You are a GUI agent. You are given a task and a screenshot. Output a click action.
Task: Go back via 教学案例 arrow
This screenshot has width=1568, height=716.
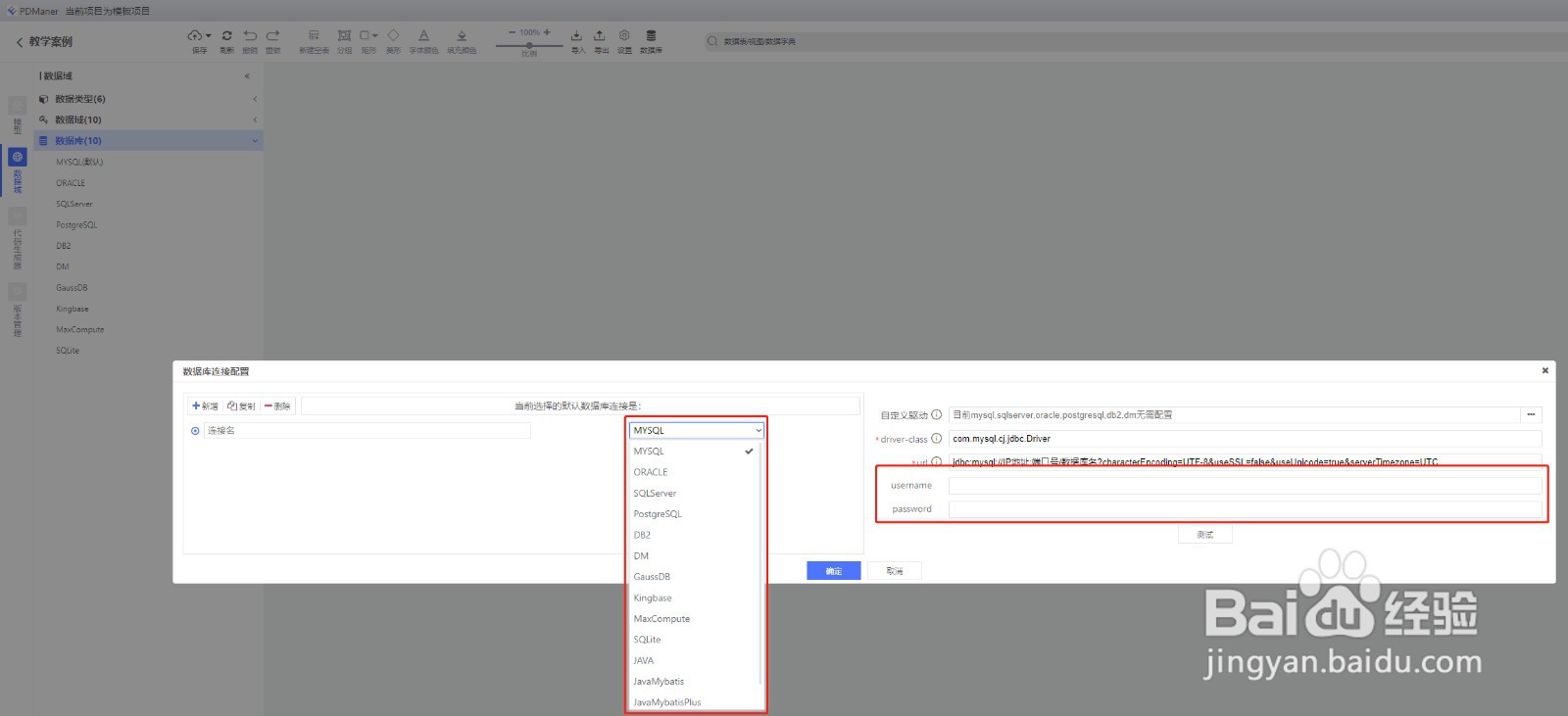pyautogui.click(x=20, y=42)
